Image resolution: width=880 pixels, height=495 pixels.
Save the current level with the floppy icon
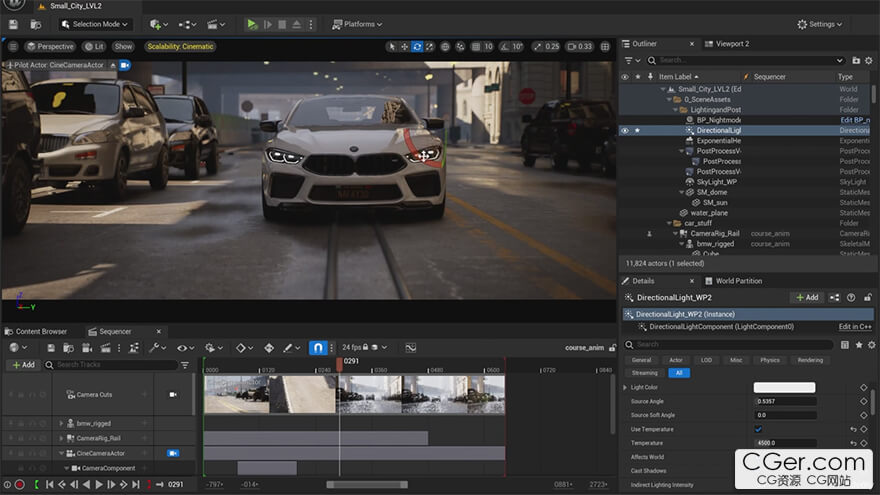click(13, 24)
